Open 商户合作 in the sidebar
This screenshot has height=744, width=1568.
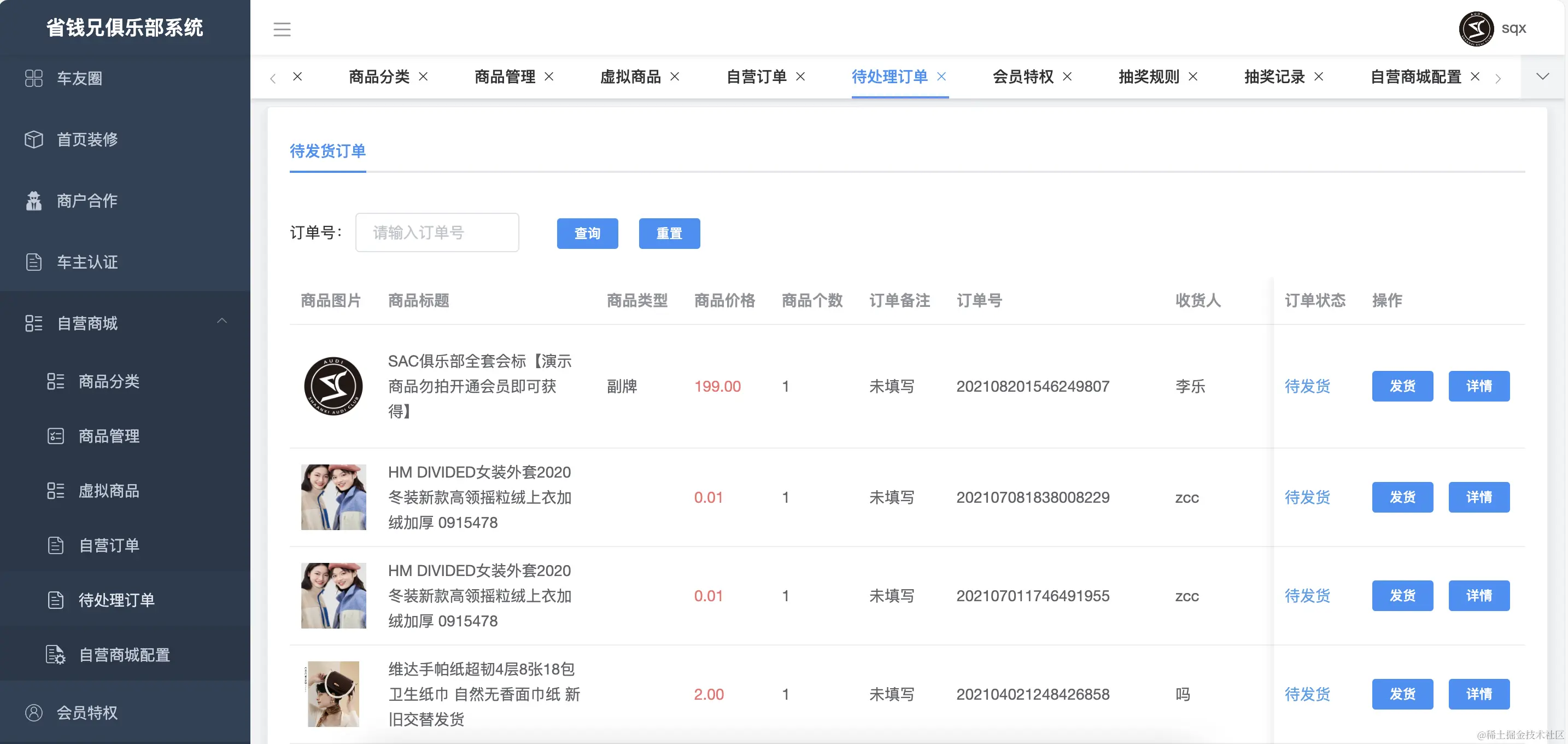tap(86, 201)
